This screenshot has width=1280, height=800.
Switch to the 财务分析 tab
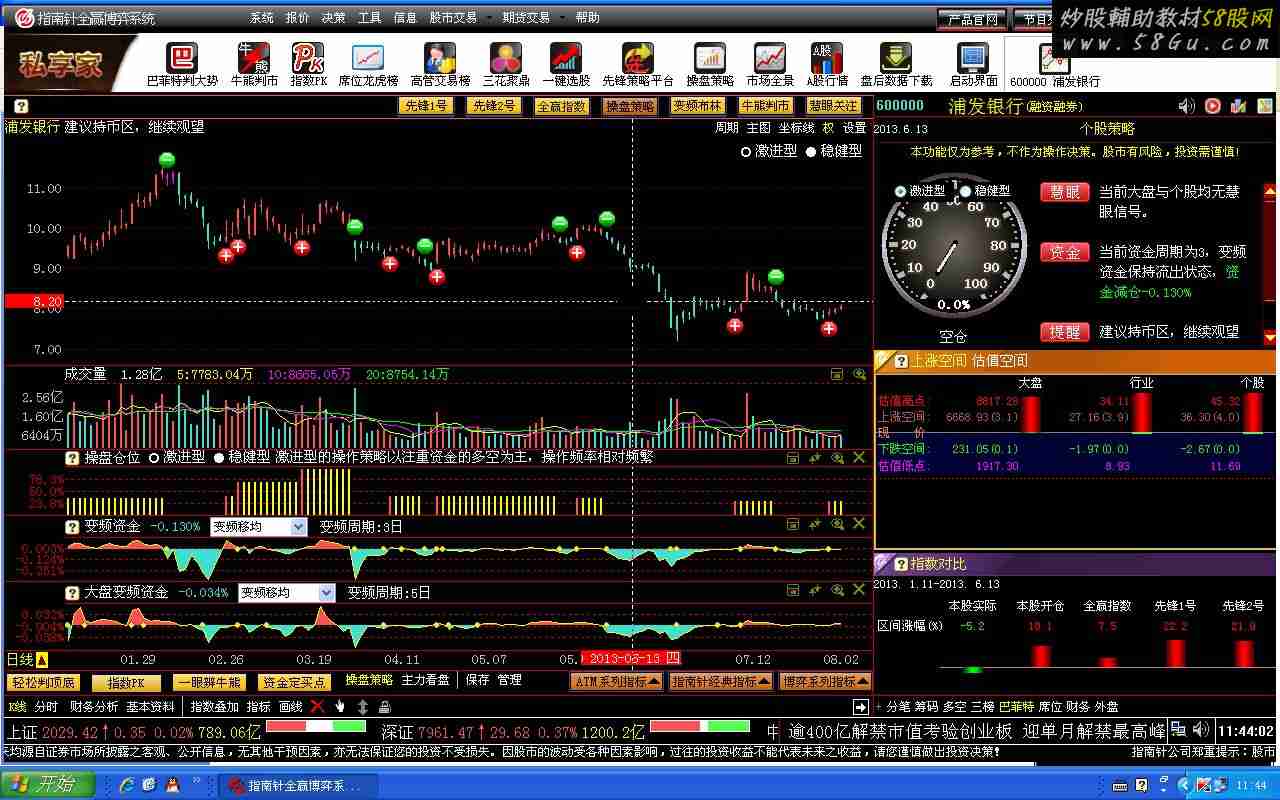[x=93, y=707]
